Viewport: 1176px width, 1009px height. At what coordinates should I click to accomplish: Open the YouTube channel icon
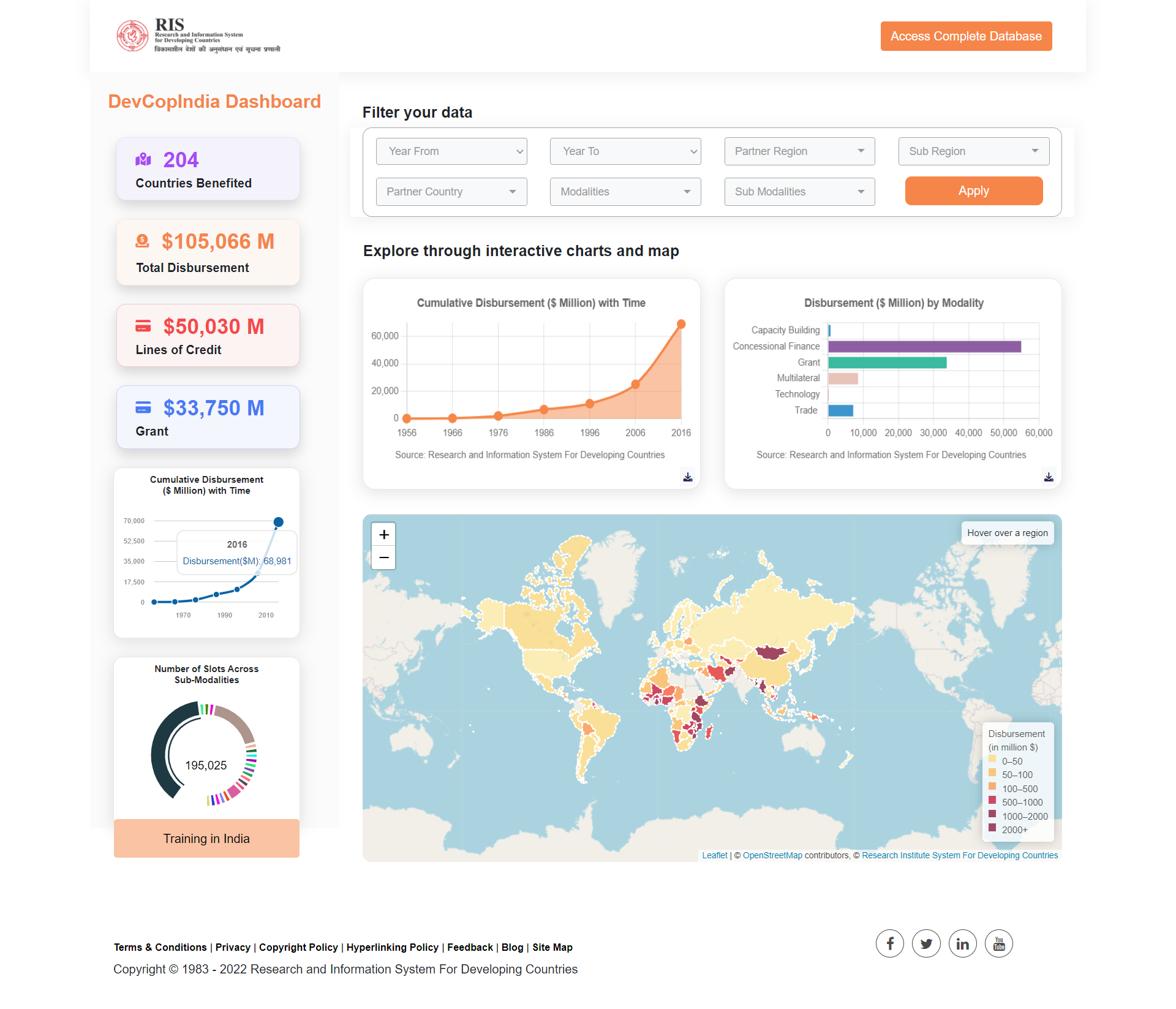pyautogui.click(x=998, y=943)
